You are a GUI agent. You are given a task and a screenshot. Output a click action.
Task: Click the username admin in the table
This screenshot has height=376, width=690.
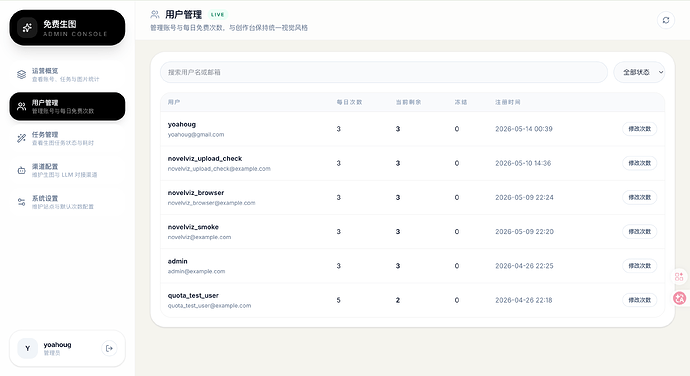pyautogui.click(x=177, y=262)
